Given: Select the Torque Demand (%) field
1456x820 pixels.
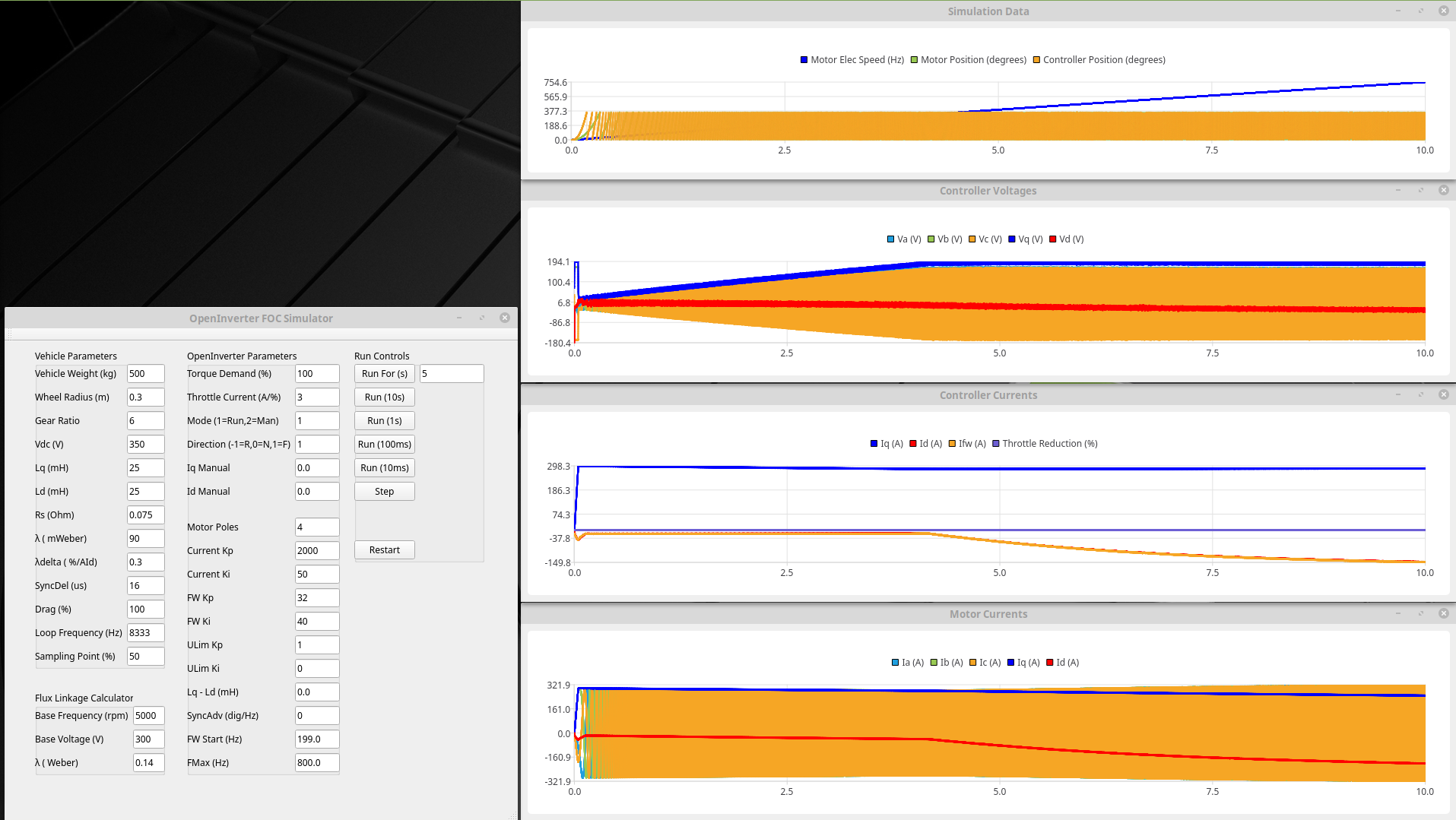Looking at the screenshot, I should click(x=316, y=374).
